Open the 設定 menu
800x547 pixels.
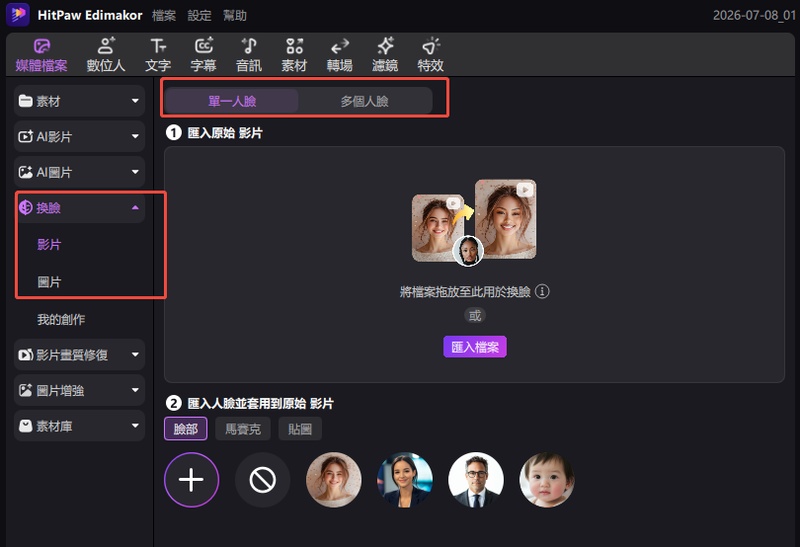199,16
